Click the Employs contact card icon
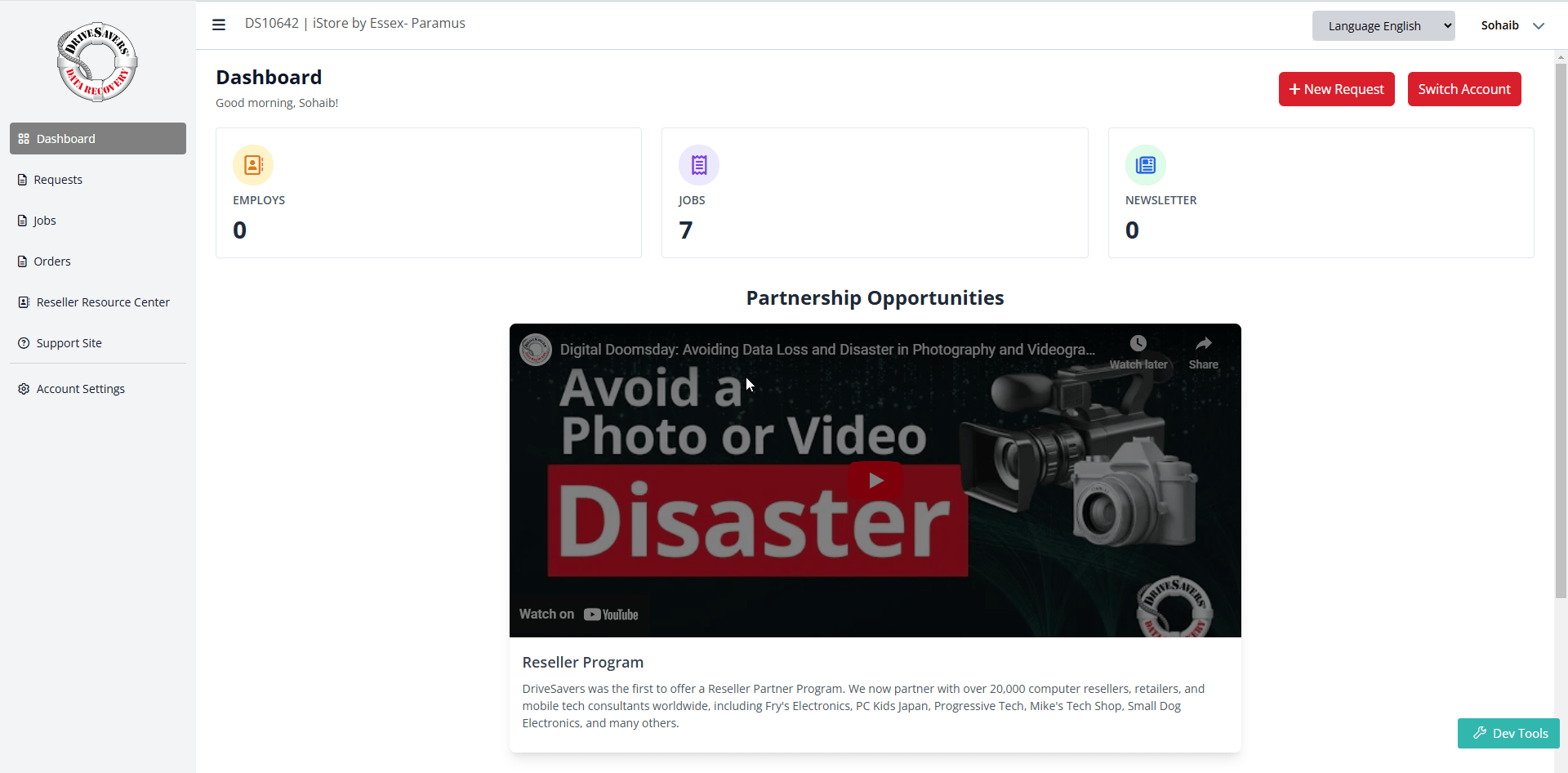The height and width of the screenshot is (773, 1568). 253,165
